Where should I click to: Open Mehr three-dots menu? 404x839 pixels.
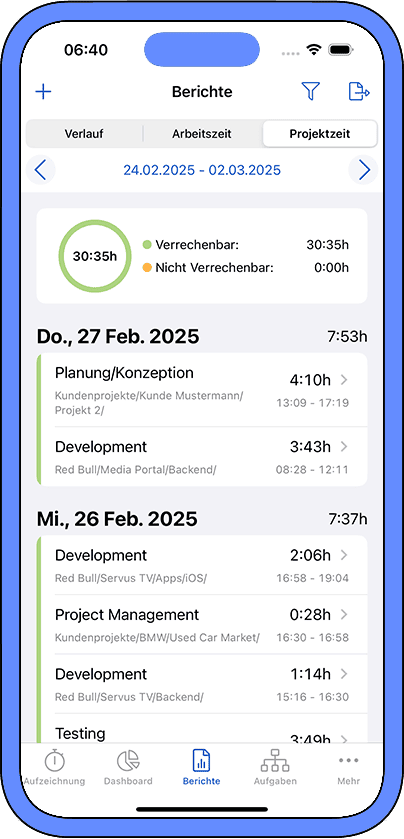coord(348,767)
